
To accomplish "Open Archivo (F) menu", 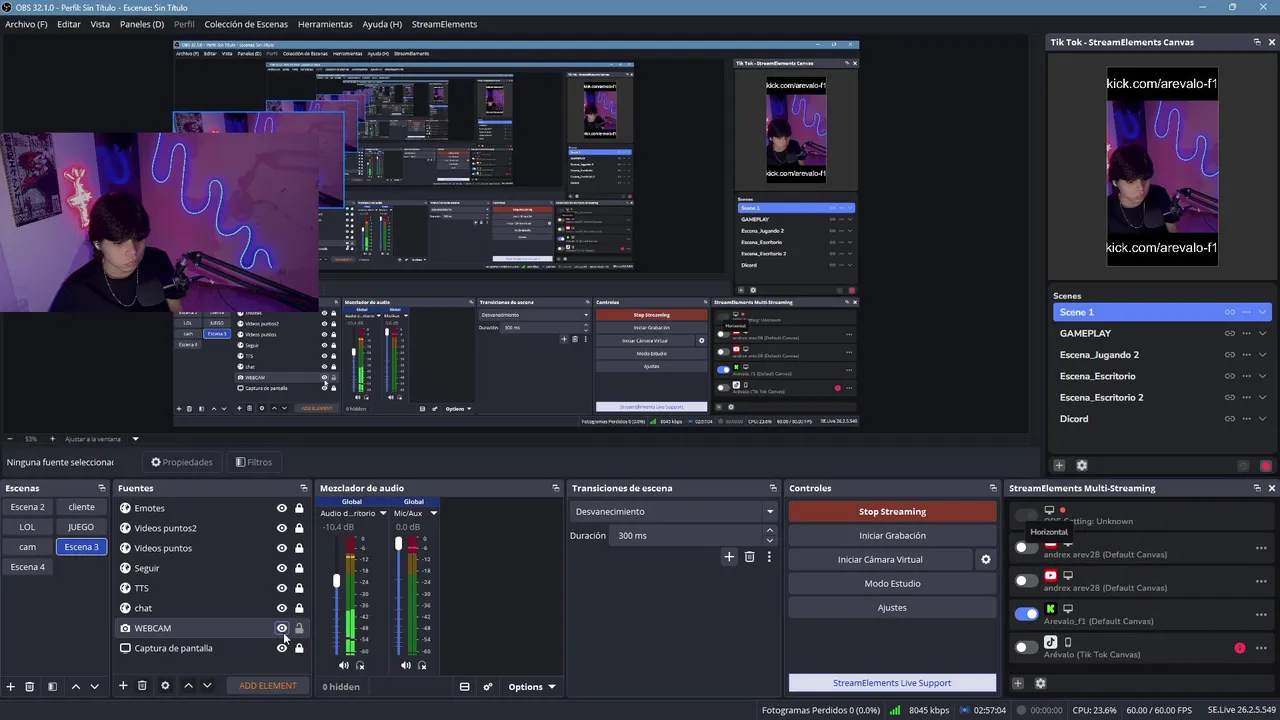I will pyautogui.click(x=26, y=24).
